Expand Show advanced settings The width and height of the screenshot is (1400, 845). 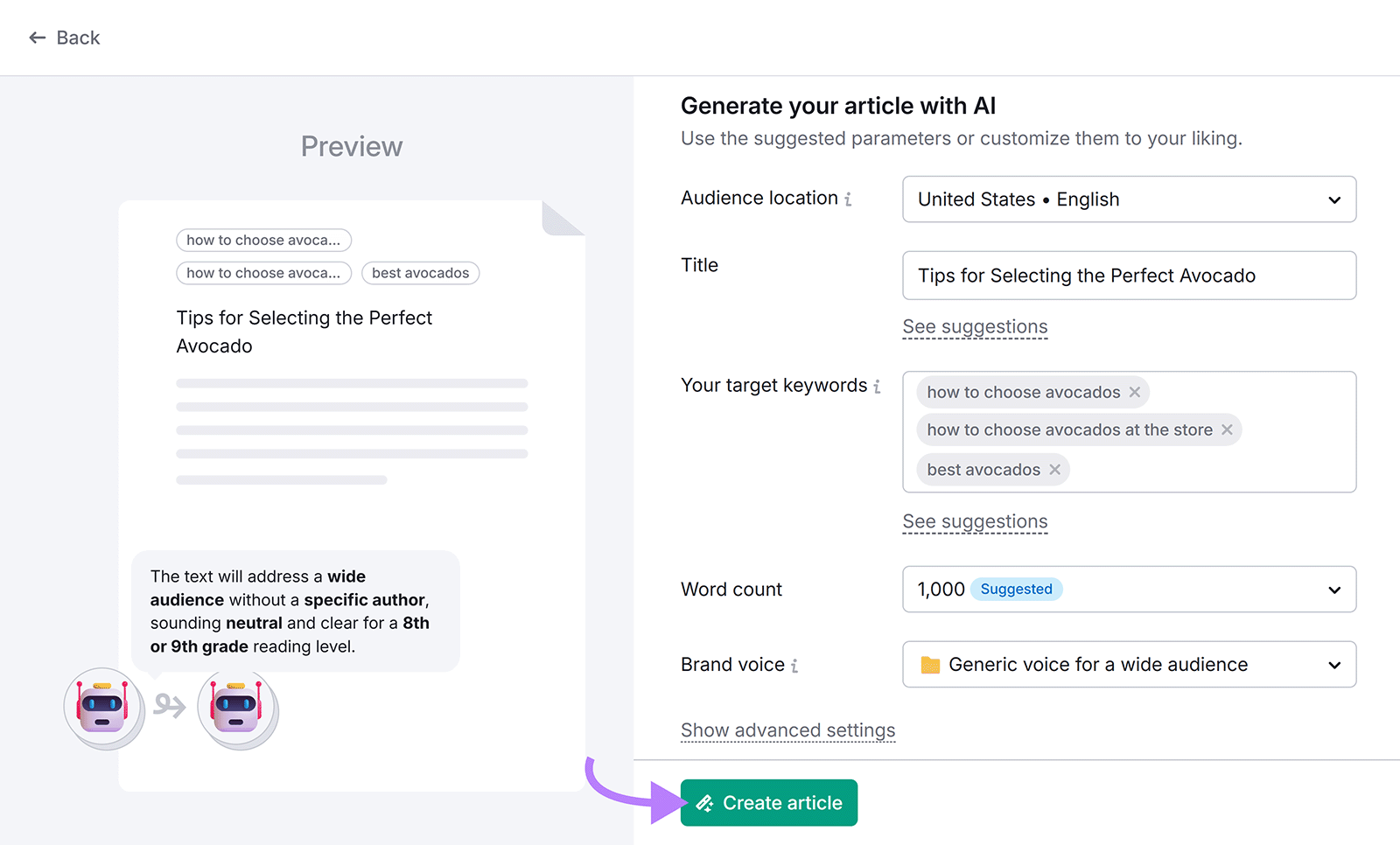(787, 730)
